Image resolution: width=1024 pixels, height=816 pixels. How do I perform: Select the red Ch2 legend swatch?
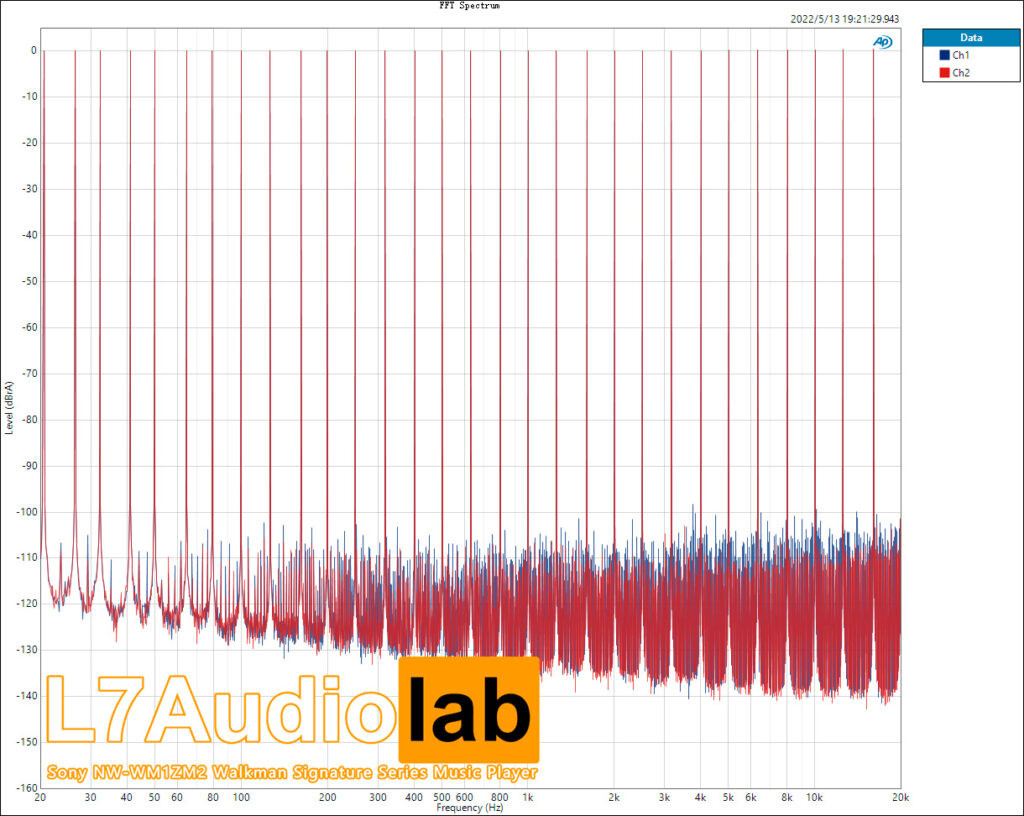pos(944,72)
